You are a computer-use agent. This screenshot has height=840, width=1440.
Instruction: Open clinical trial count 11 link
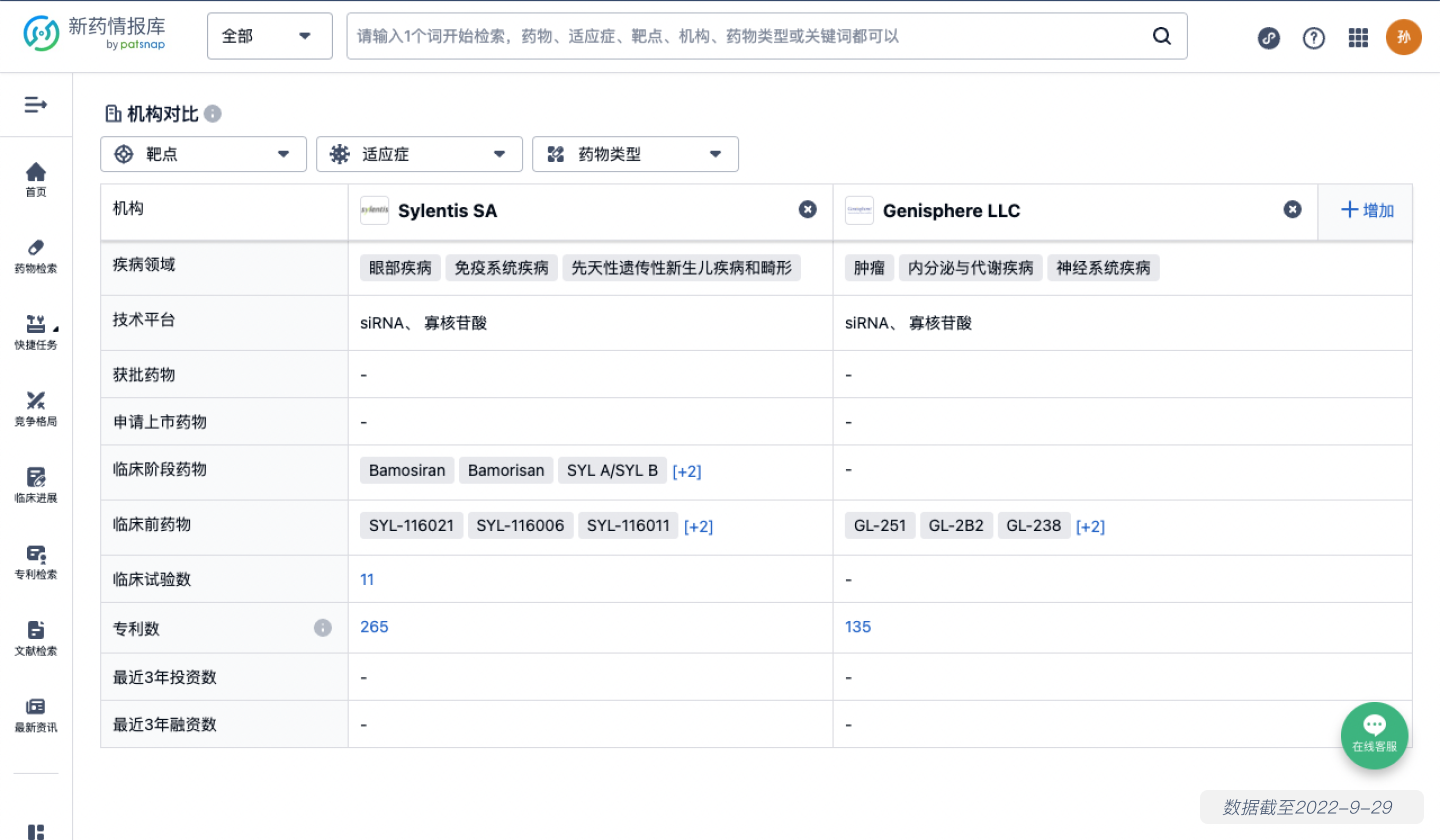point(367,579)
